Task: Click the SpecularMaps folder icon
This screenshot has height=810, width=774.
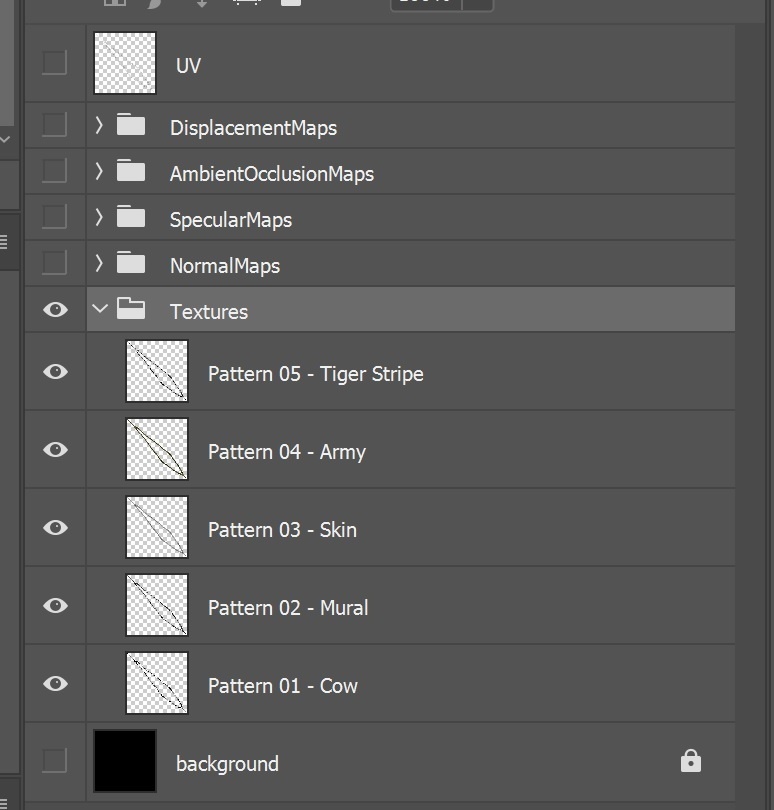Action: pyautogui.click(x=131, y=218)
